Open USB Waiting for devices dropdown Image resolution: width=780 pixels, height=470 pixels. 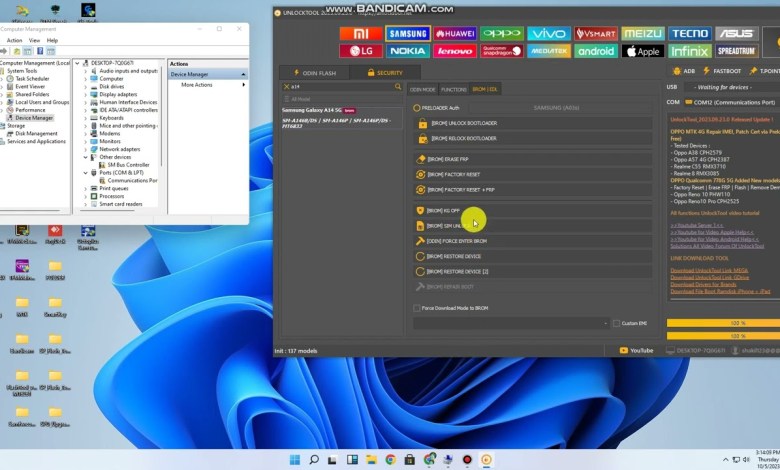coord(731,87)
